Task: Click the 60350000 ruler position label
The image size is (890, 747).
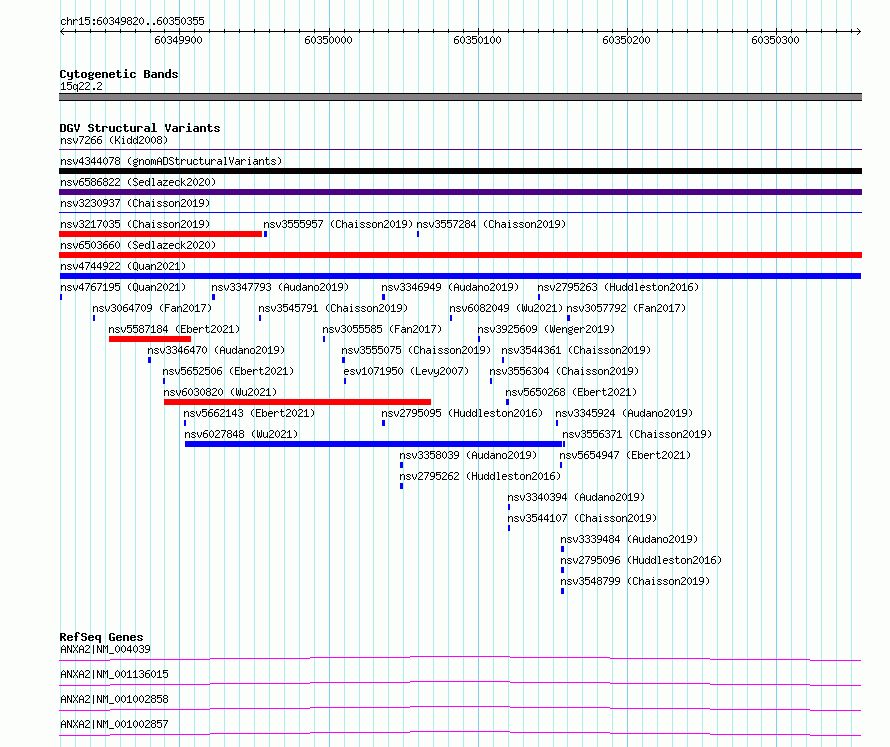Action: (x=328, y=40)
